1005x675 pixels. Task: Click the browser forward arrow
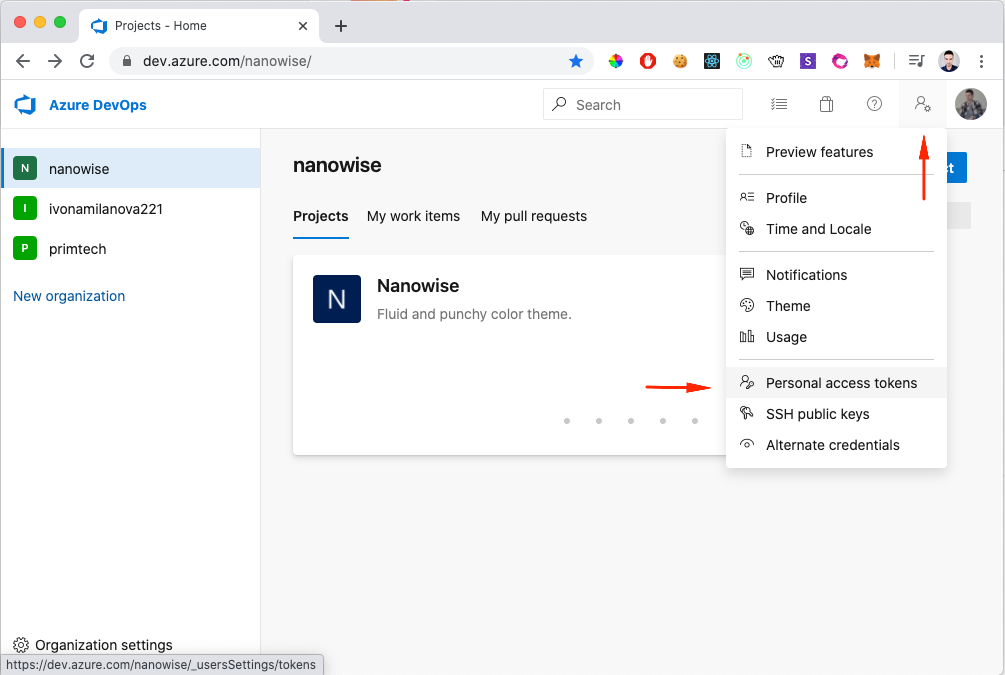point(55,61)
